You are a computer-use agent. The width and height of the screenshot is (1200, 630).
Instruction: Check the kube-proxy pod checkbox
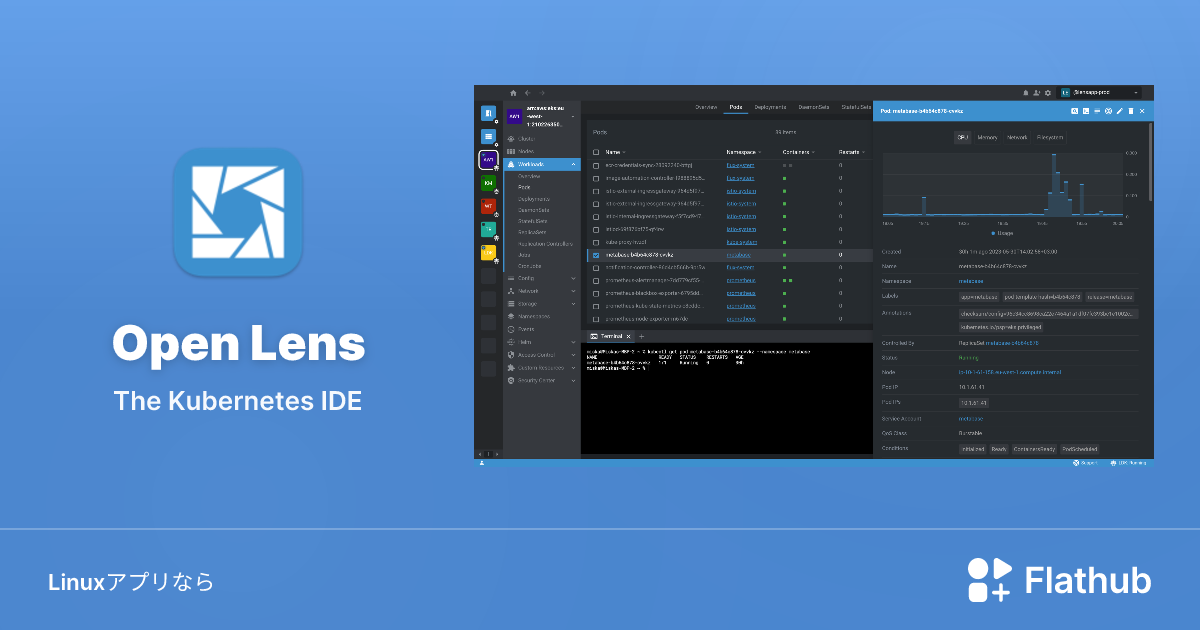coord(595,242)
